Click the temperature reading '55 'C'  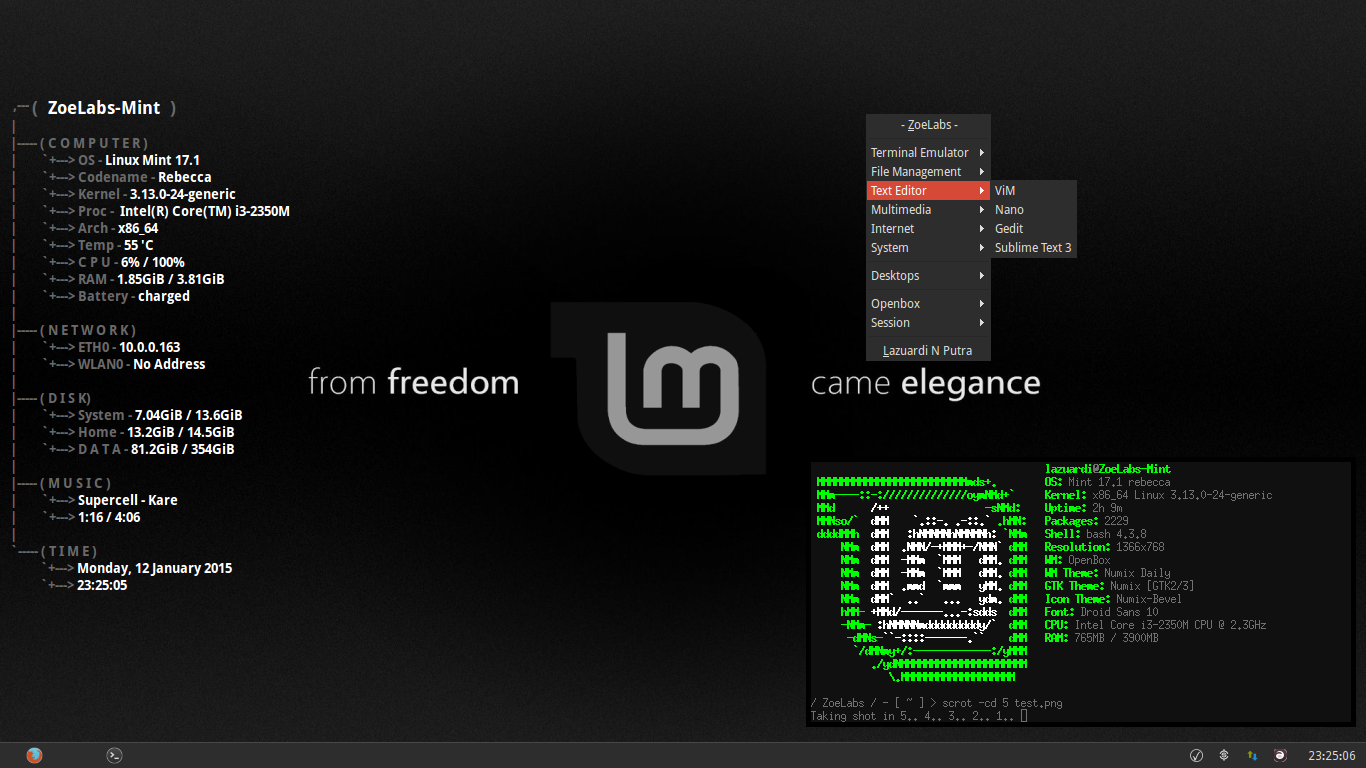(x=139, y=245)
